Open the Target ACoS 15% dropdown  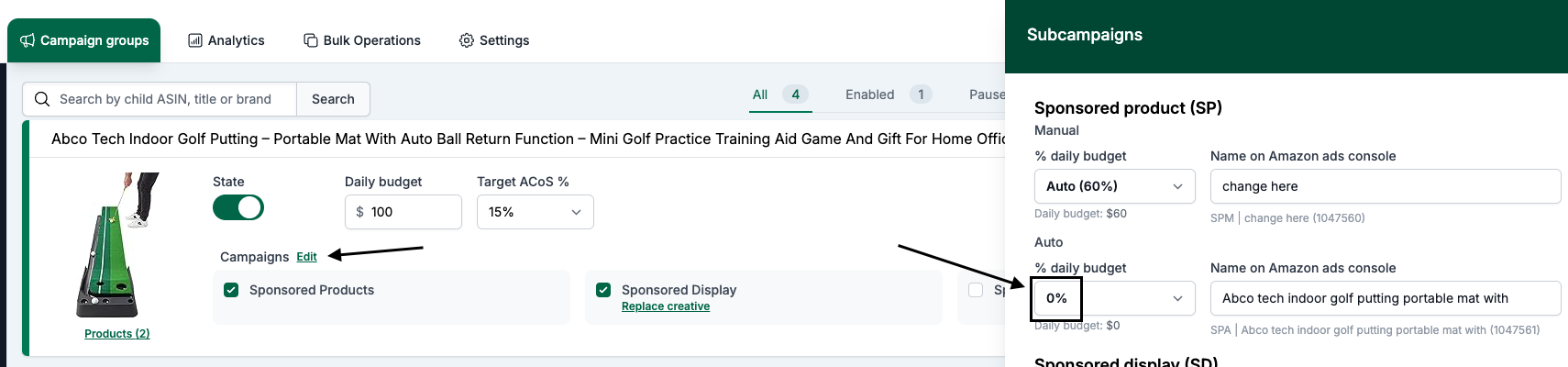[535, 212]
